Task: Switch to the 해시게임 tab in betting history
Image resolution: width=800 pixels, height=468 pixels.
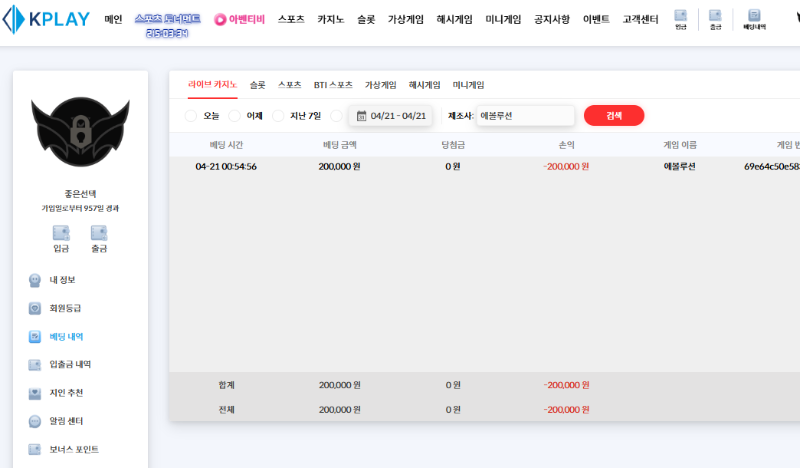Action: coord(424,85)
